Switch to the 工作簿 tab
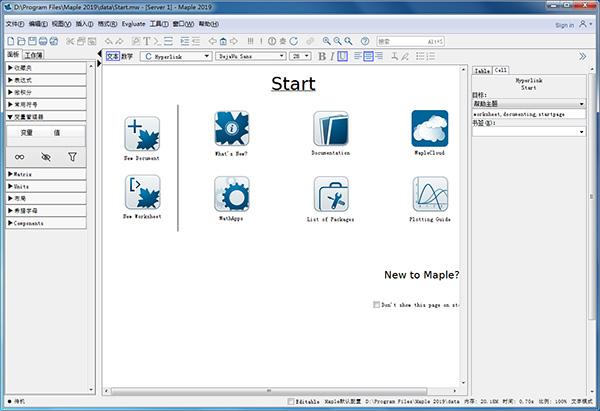 [34, 55]
